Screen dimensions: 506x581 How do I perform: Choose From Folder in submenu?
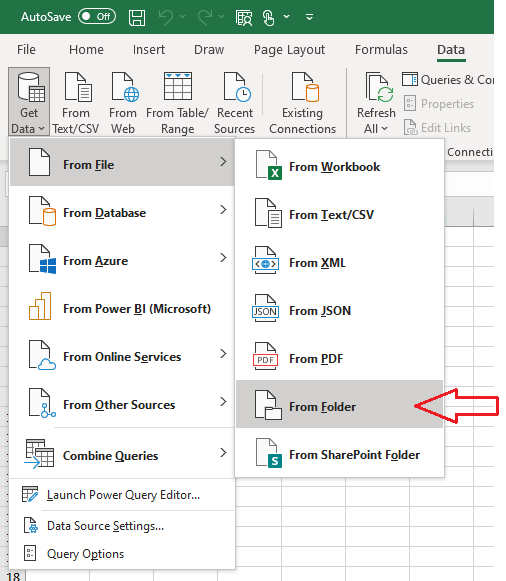339,404
